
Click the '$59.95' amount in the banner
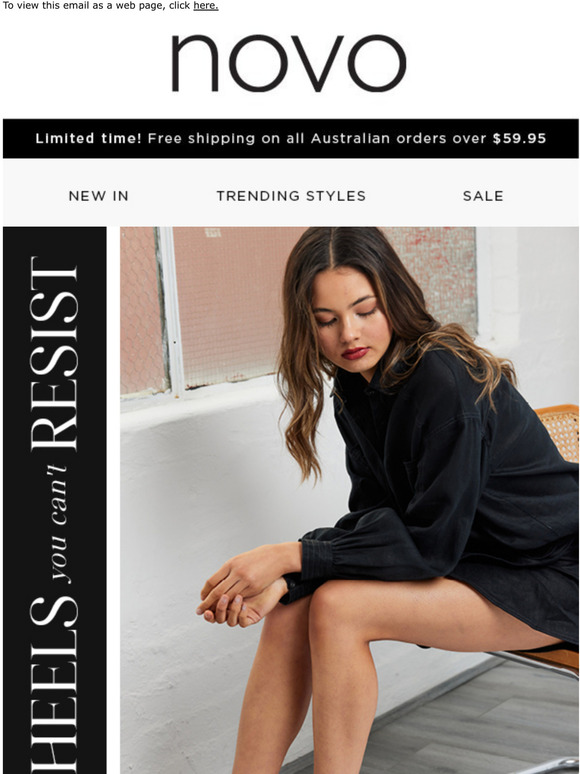point(519,138)
